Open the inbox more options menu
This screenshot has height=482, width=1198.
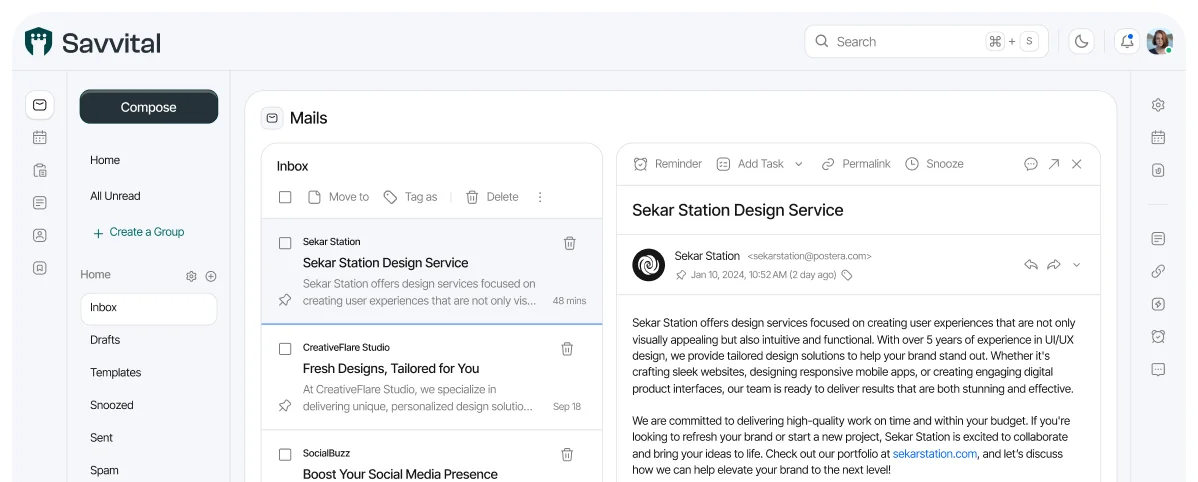[x=540, y=197]
